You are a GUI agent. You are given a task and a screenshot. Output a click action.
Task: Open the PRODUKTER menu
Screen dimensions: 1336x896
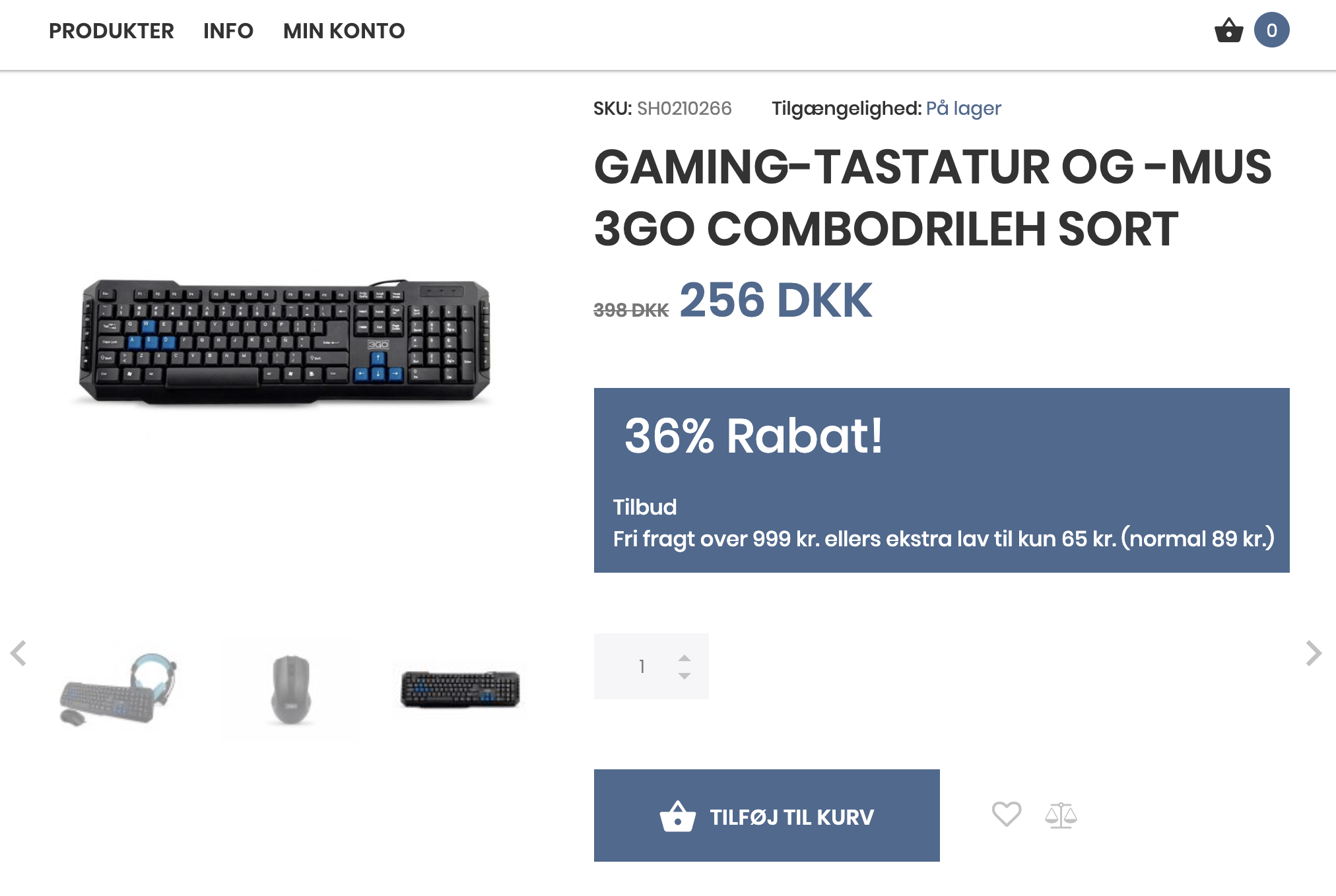(112, 31)
